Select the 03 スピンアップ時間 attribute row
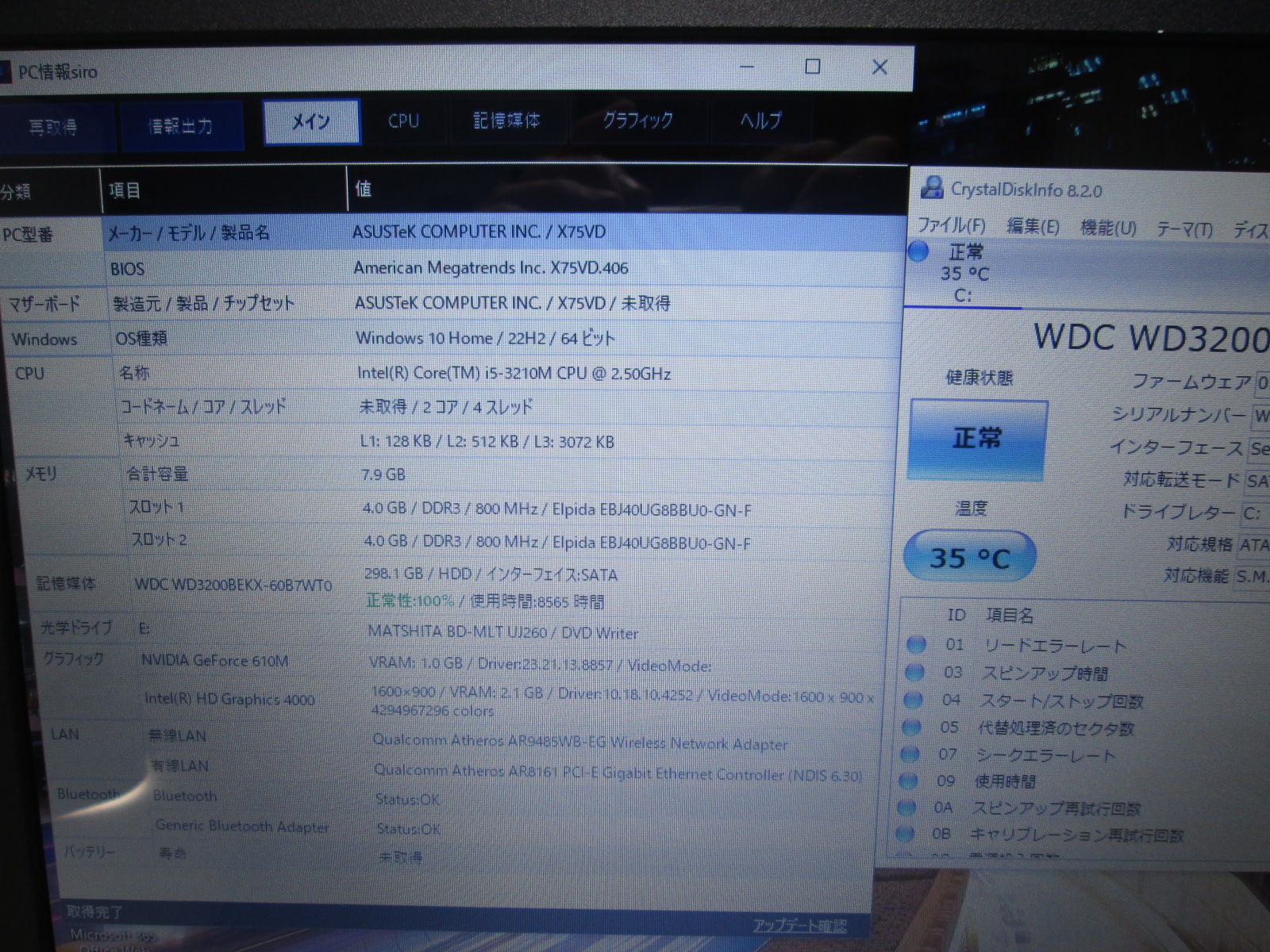Image resolution: width=1270 pixels, height=952 pixels. tap(1086, 673)
